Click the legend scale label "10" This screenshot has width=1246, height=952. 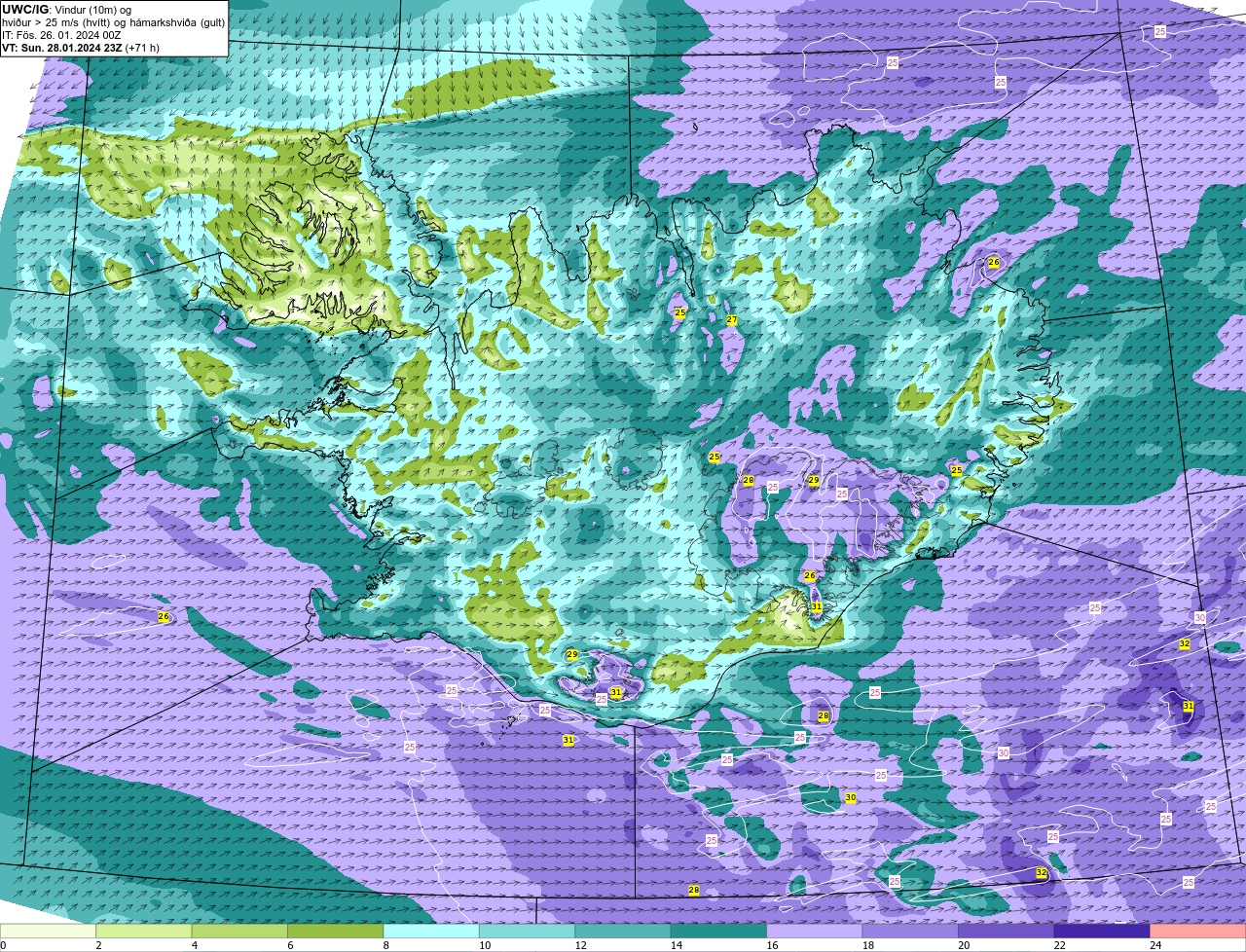(484, 945)
